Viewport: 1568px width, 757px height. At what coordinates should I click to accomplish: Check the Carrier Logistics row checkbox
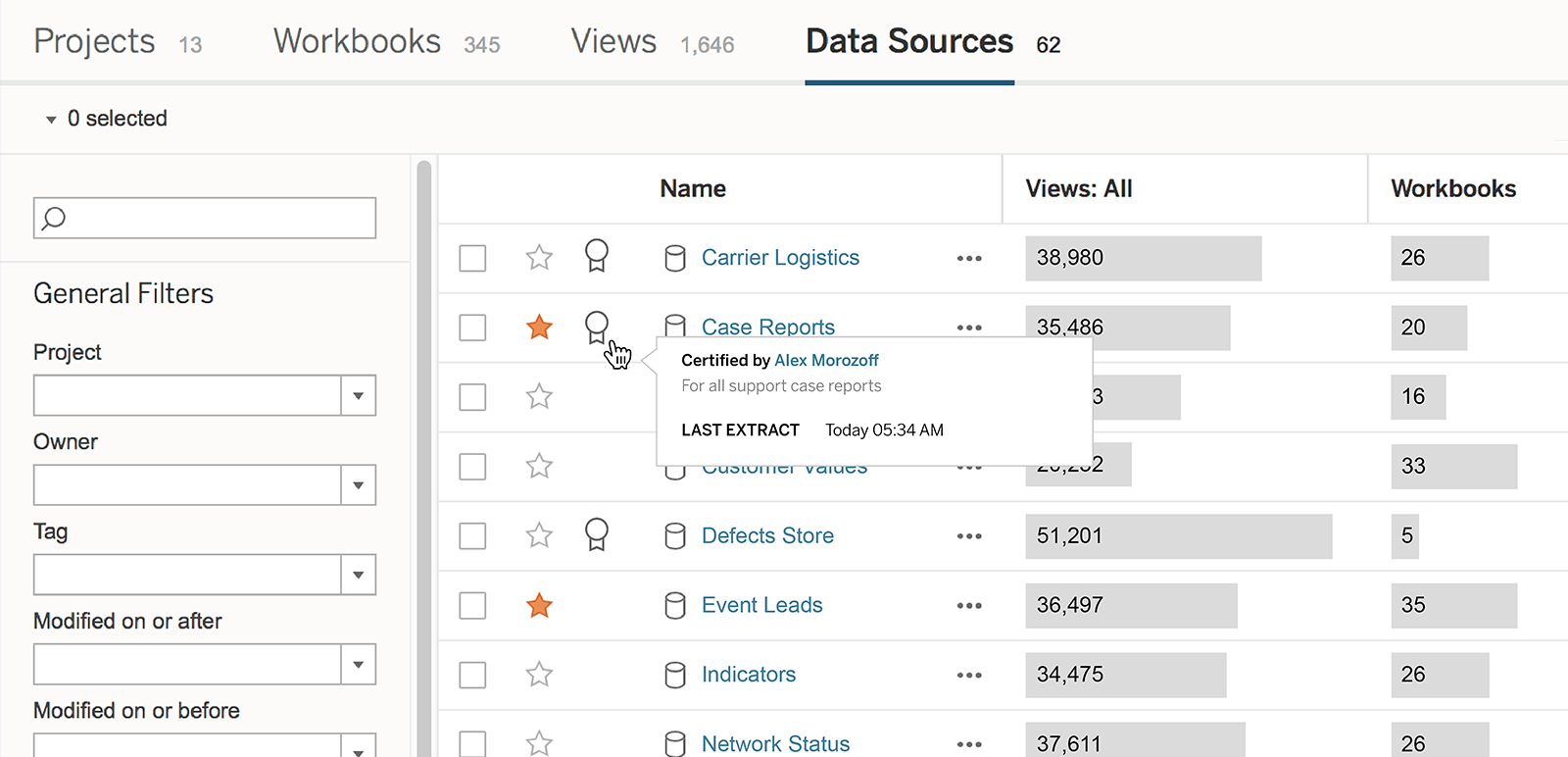472,258
